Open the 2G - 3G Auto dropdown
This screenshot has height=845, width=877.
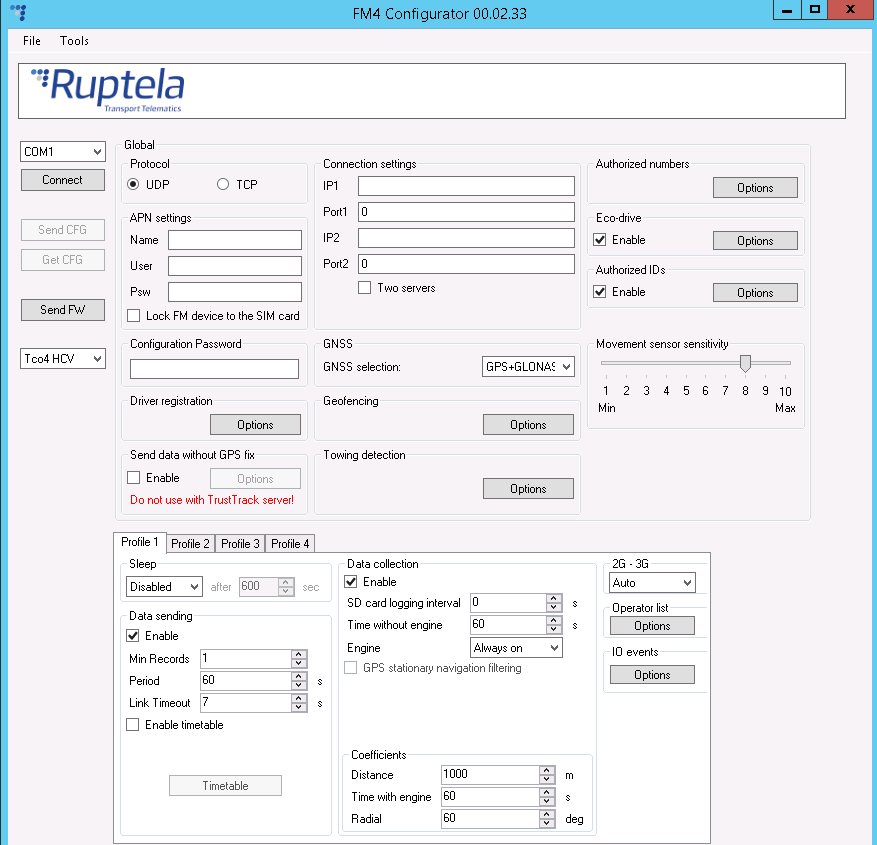[x=652, y=583]
